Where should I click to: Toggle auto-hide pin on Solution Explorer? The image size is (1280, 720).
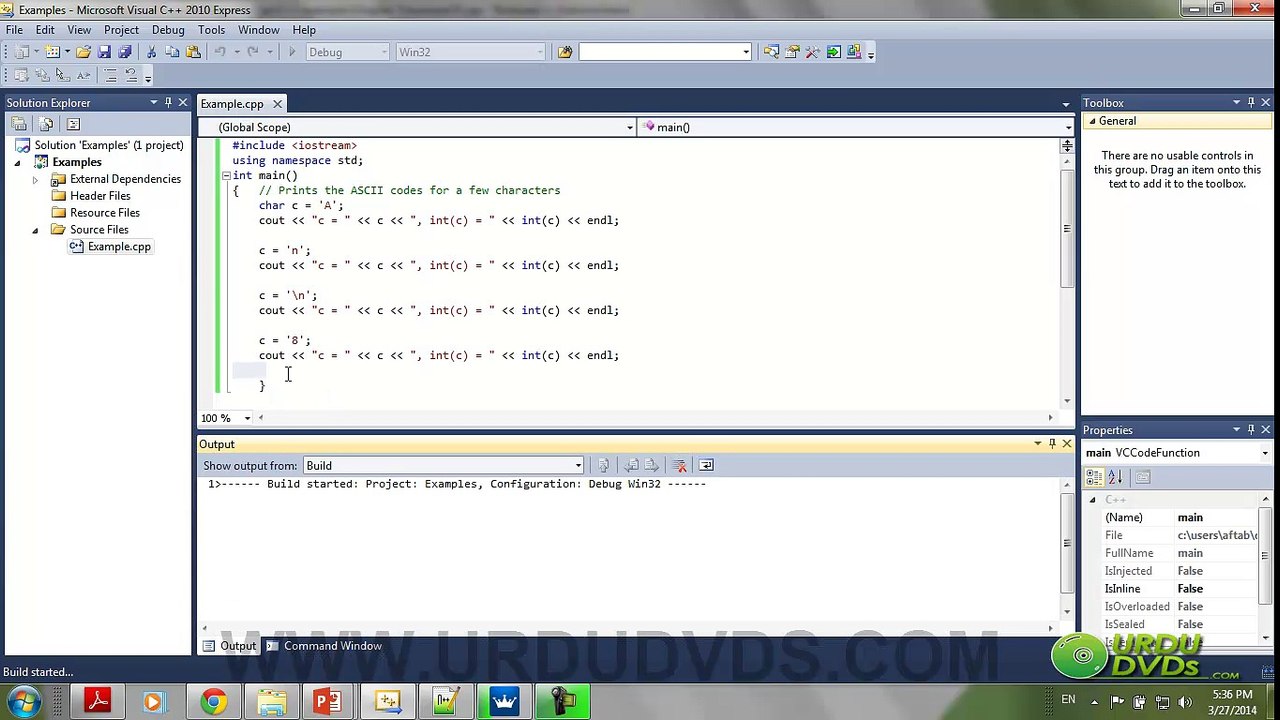[168, 103]
